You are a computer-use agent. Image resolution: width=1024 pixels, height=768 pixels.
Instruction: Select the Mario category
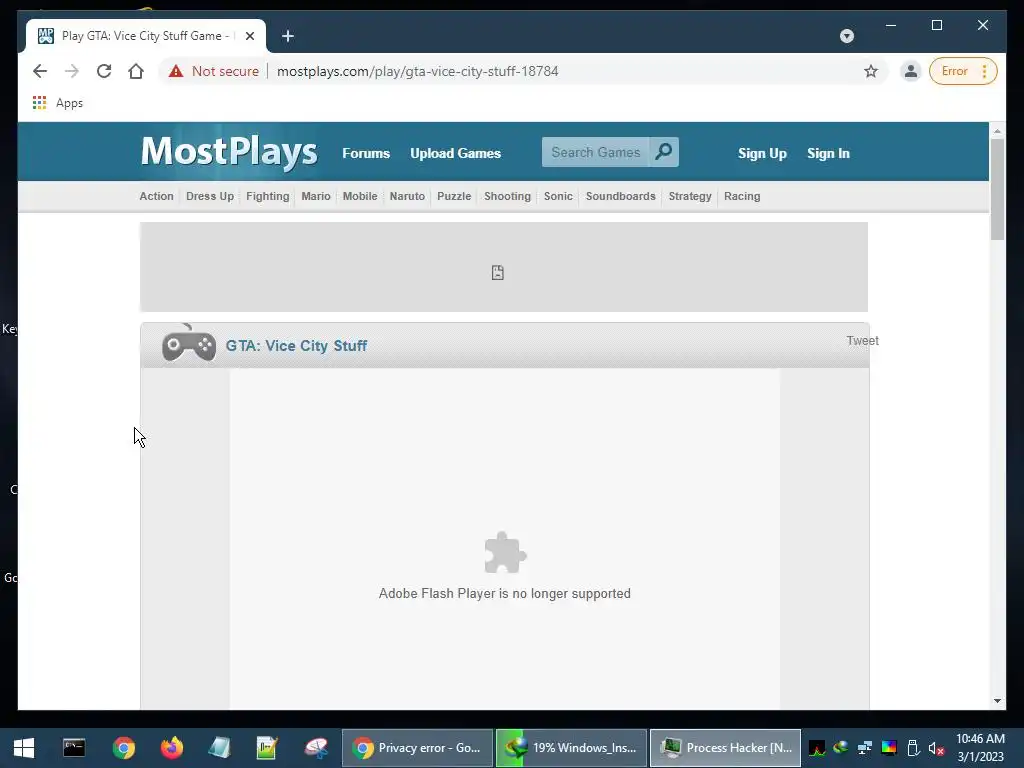click(x=316, y=196)
